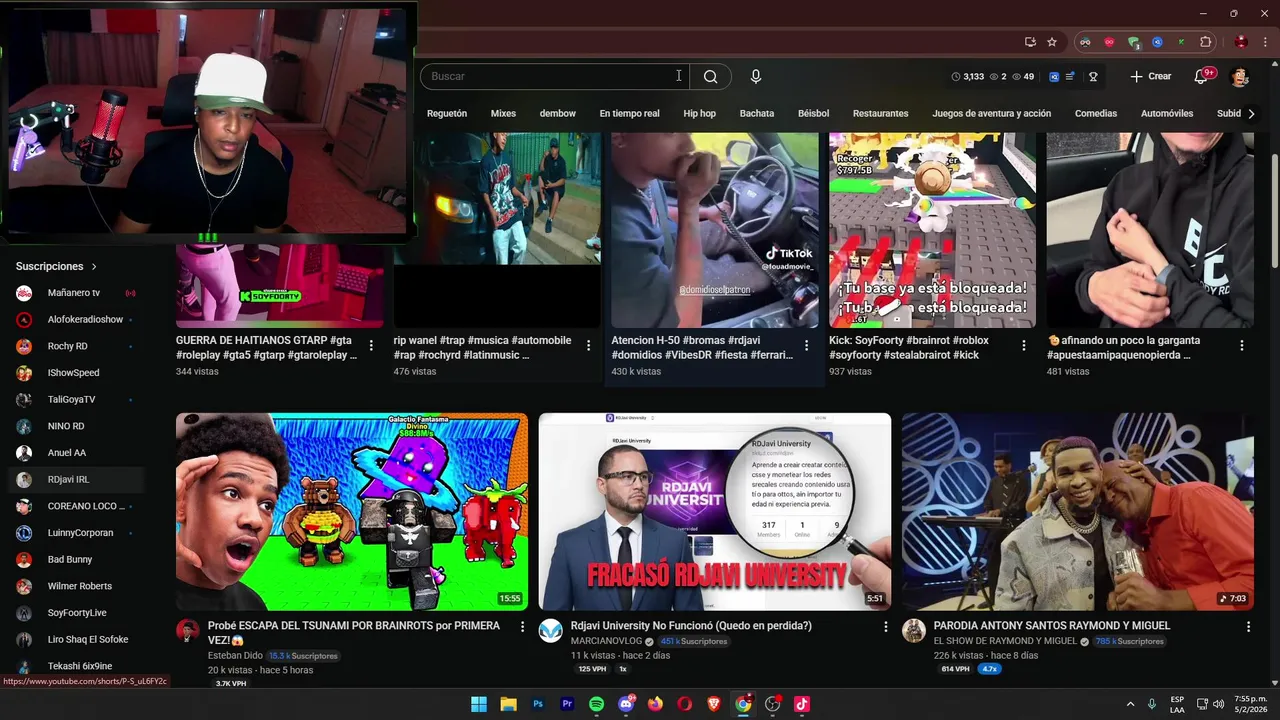Screen dimensions: 1280x720
Task: Select the En tiempo real chip
Action: coord(629,114)
